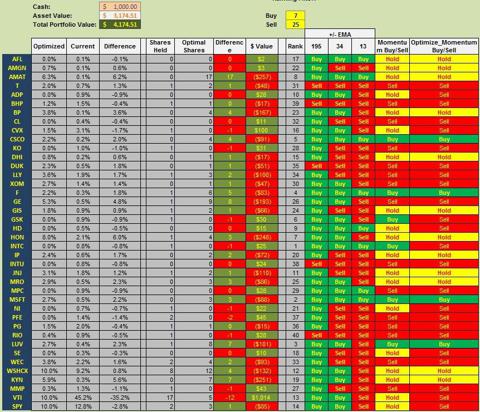The width and height of the screenshot is (480, 412).
Task: Select VTI's 45.2% Current cell
Action: pos(83,398)
